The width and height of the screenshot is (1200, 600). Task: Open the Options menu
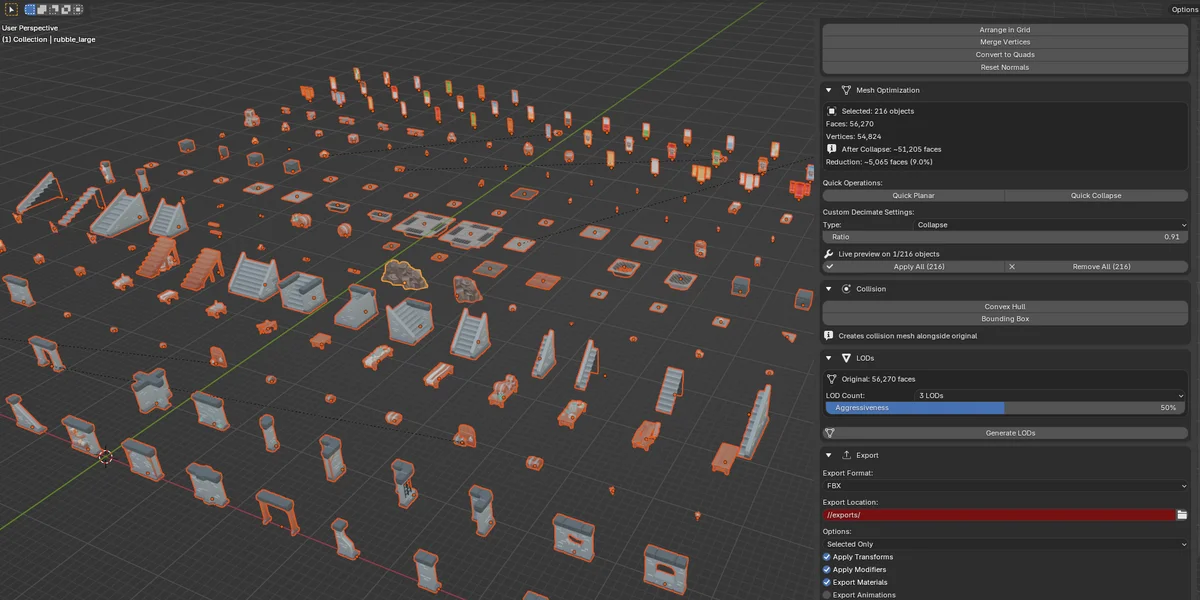tap(1183, 8)
